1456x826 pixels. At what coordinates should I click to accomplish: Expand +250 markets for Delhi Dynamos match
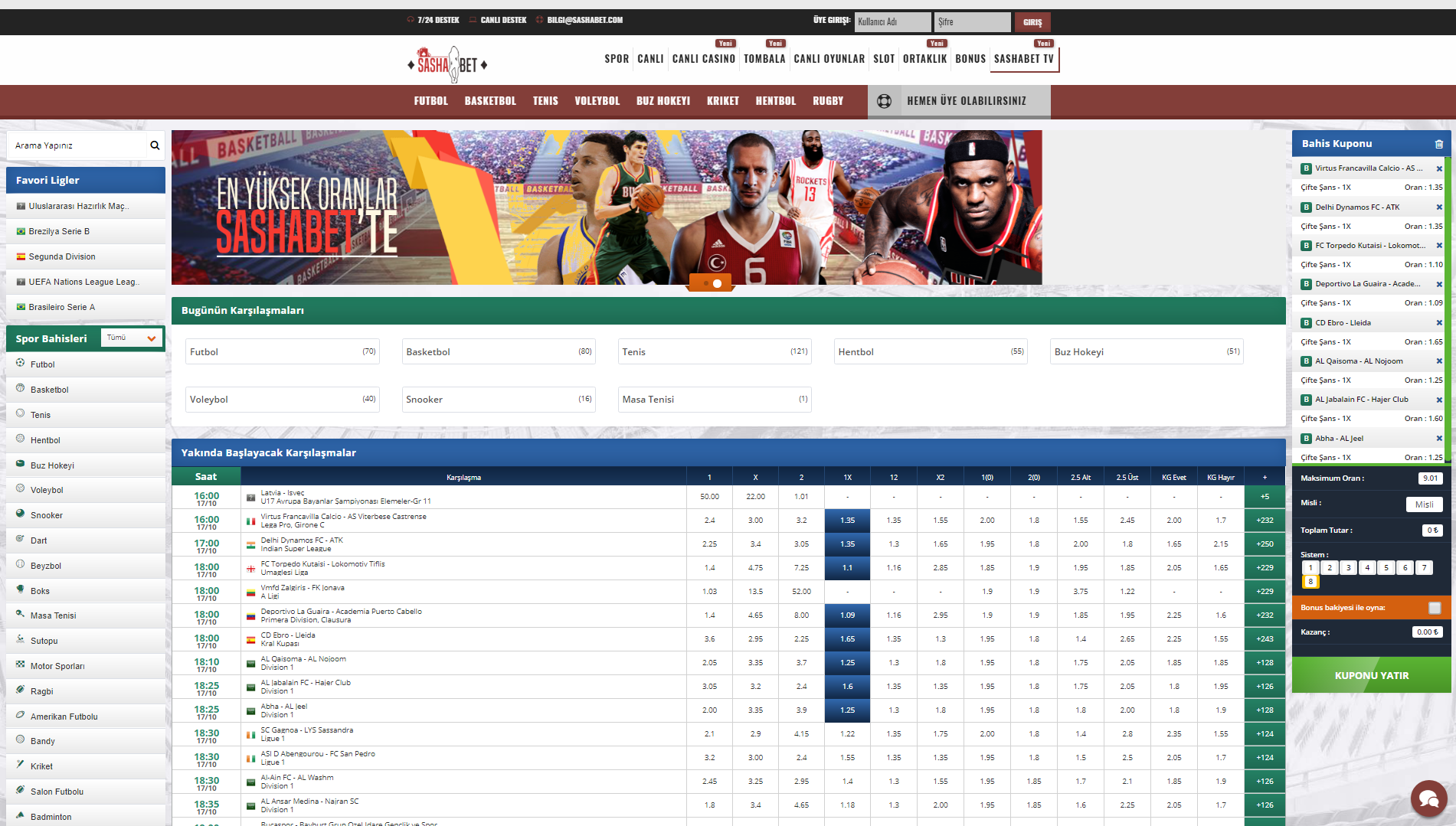1265,544
